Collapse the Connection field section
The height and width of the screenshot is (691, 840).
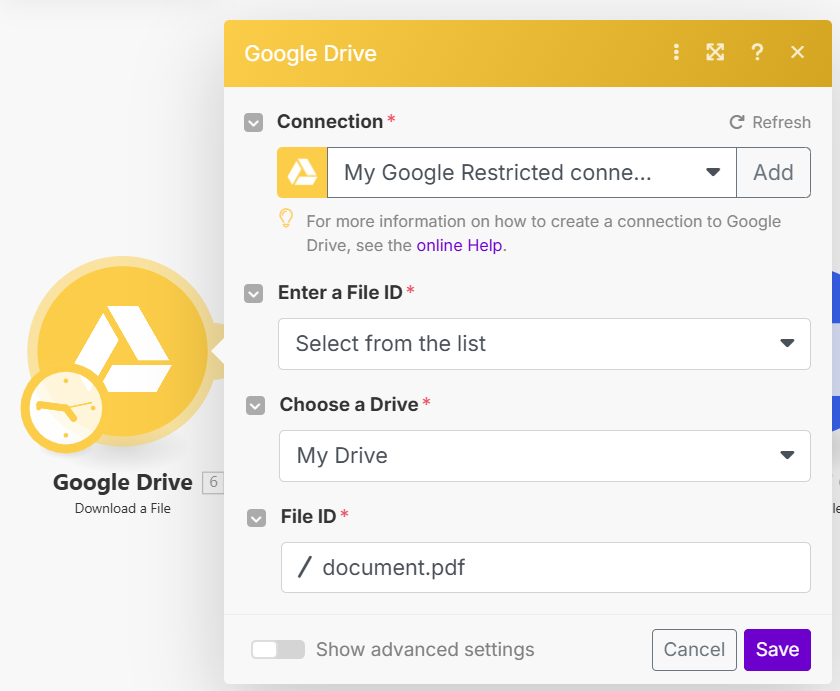pos(253,122)
